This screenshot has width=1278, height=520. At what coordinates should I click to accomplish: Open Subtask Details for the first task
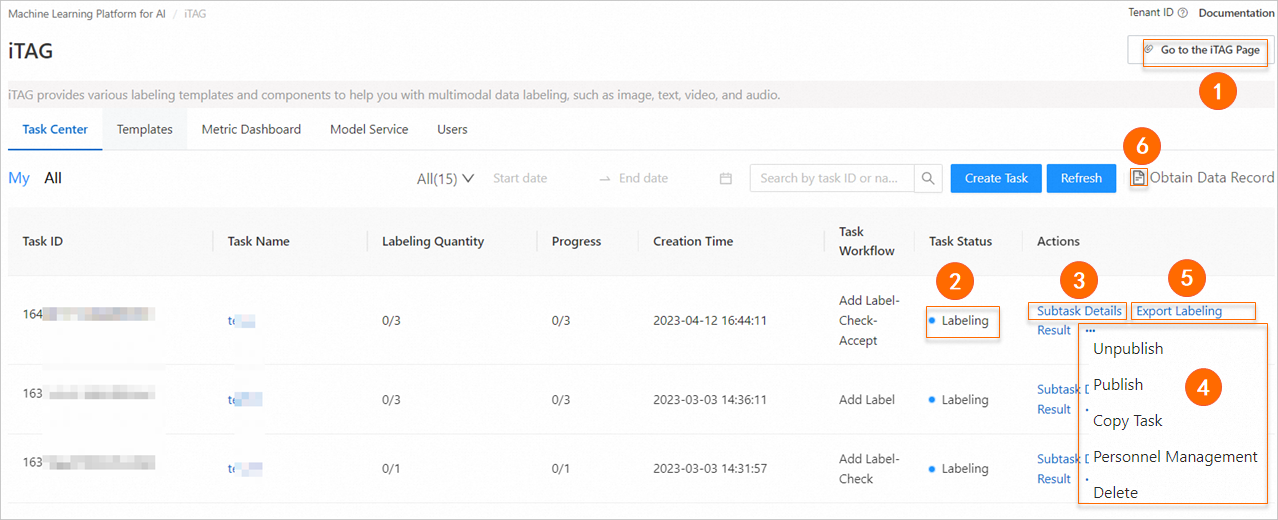click(1079, 311)
